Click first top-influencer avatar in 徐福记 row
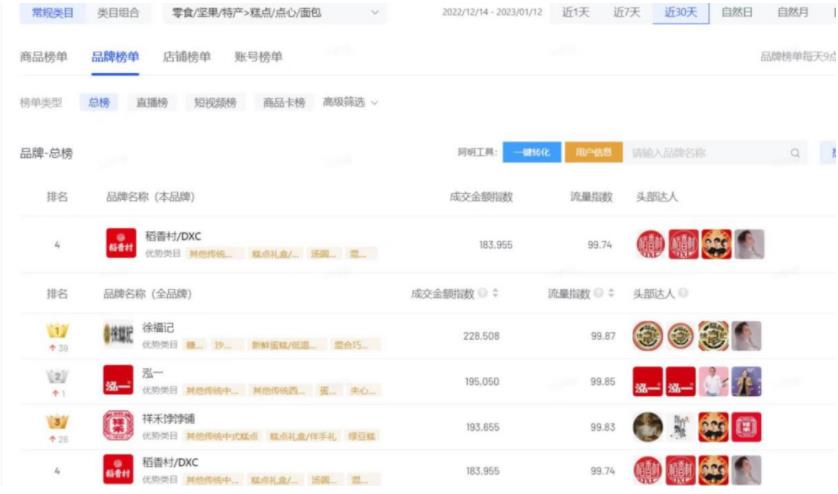Image resolution: width=838 pixels, height=494 pixels. click(648, 336)
